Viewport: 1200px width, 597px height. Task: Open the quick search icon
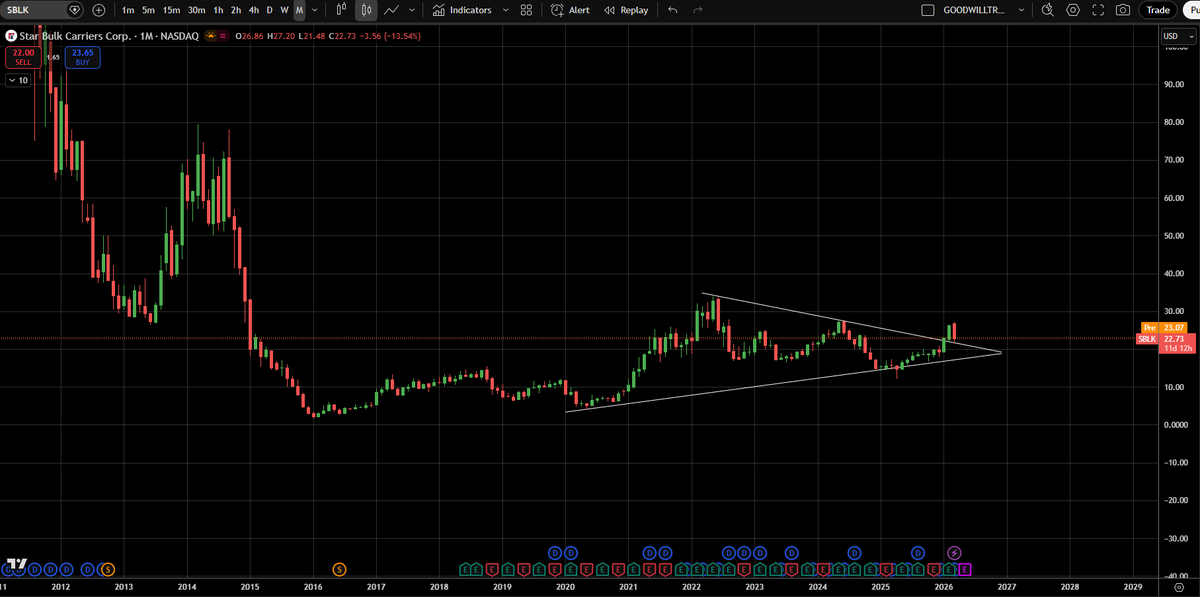(x=1048, y=10)
